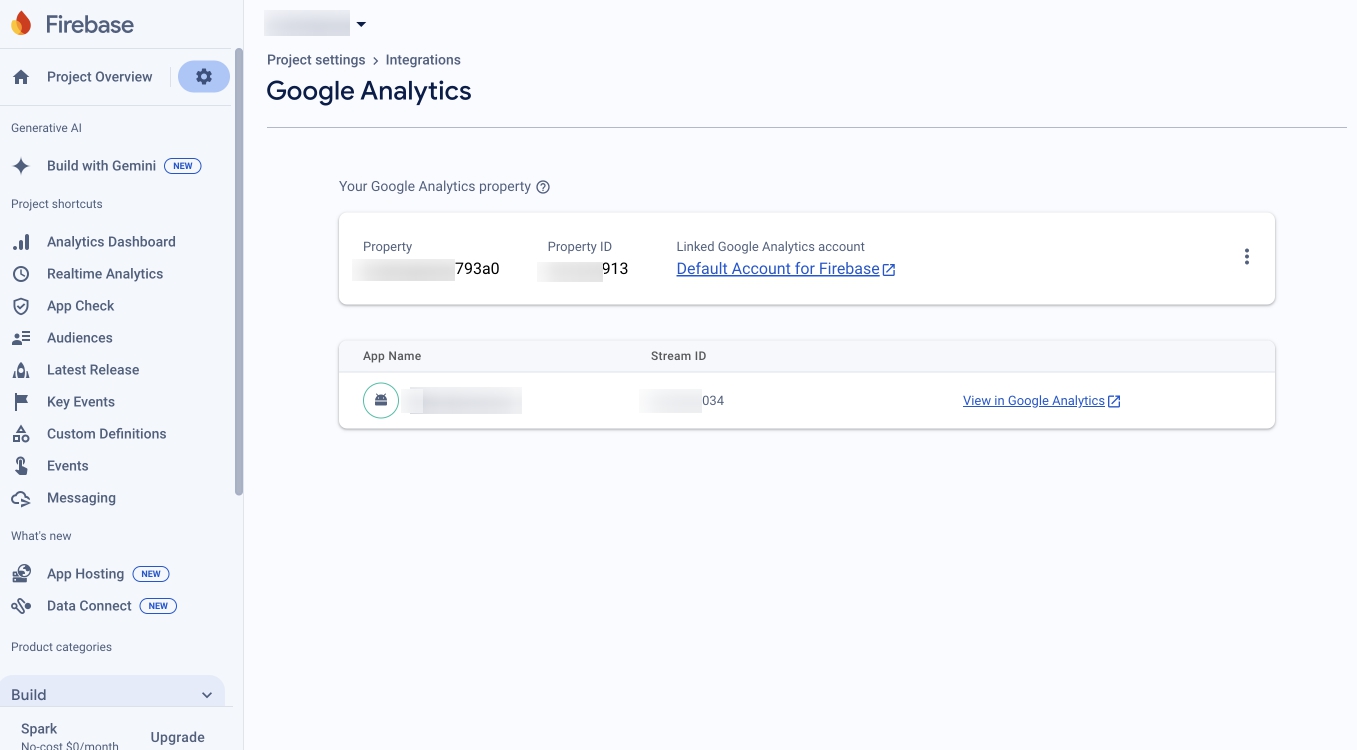Open Custom Definitions in the sidebar
Image resolution: width=1357 pixels, height=750 pixels.
[106, 434]
